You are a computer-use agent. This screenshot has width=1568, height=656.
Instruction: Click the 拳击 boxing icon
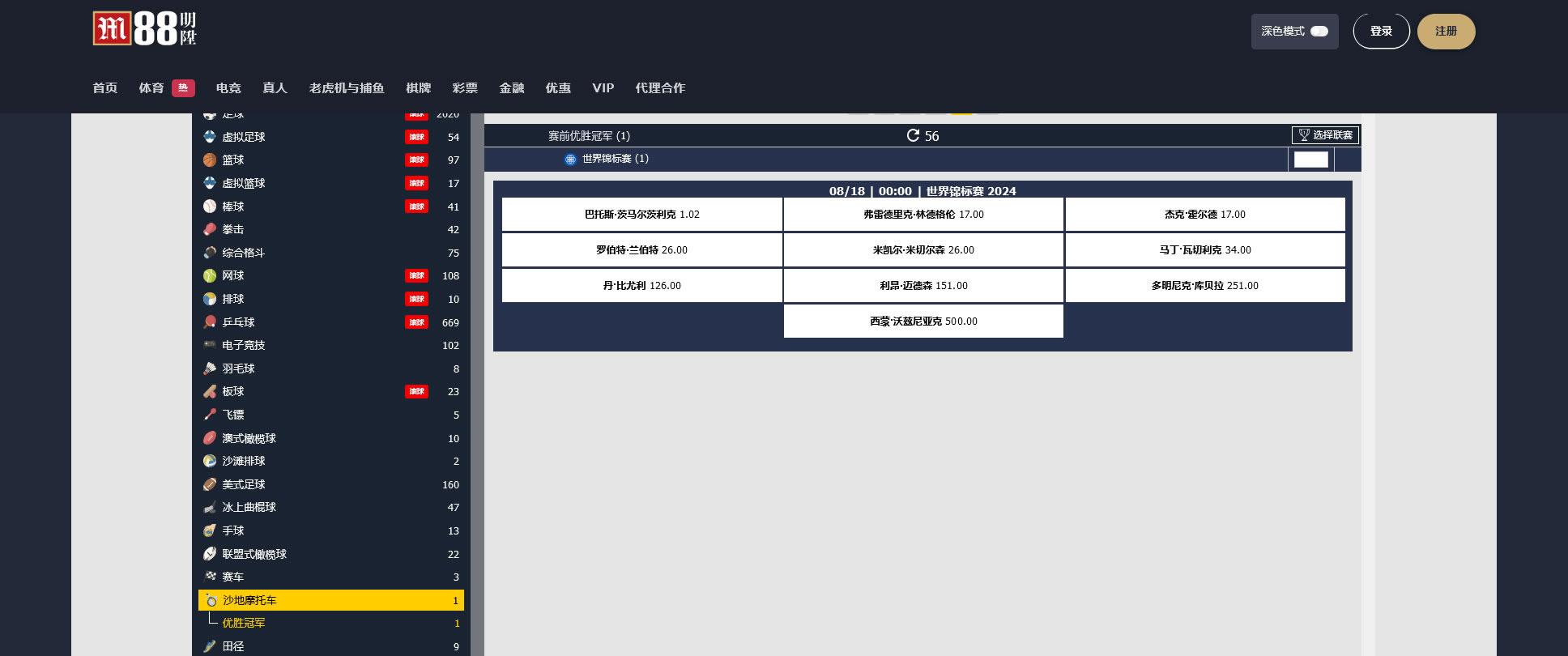pos(210,229)
